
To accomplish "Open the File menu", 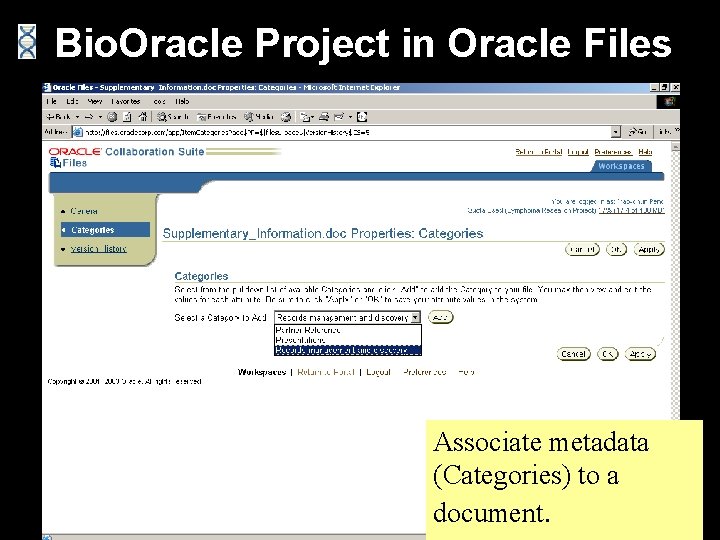I will (51, 101).
